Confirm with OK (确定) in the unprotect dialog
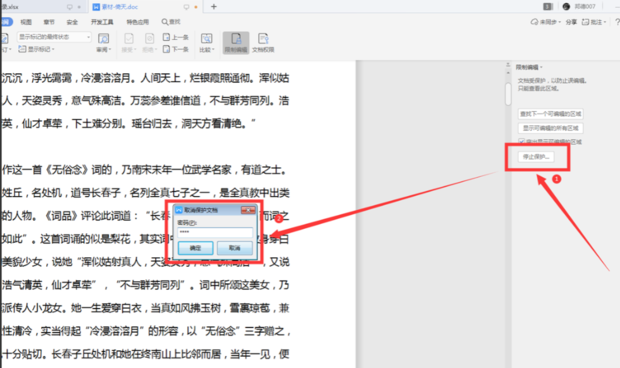Screen dimensions: 620x368 (x=195, y=248)
